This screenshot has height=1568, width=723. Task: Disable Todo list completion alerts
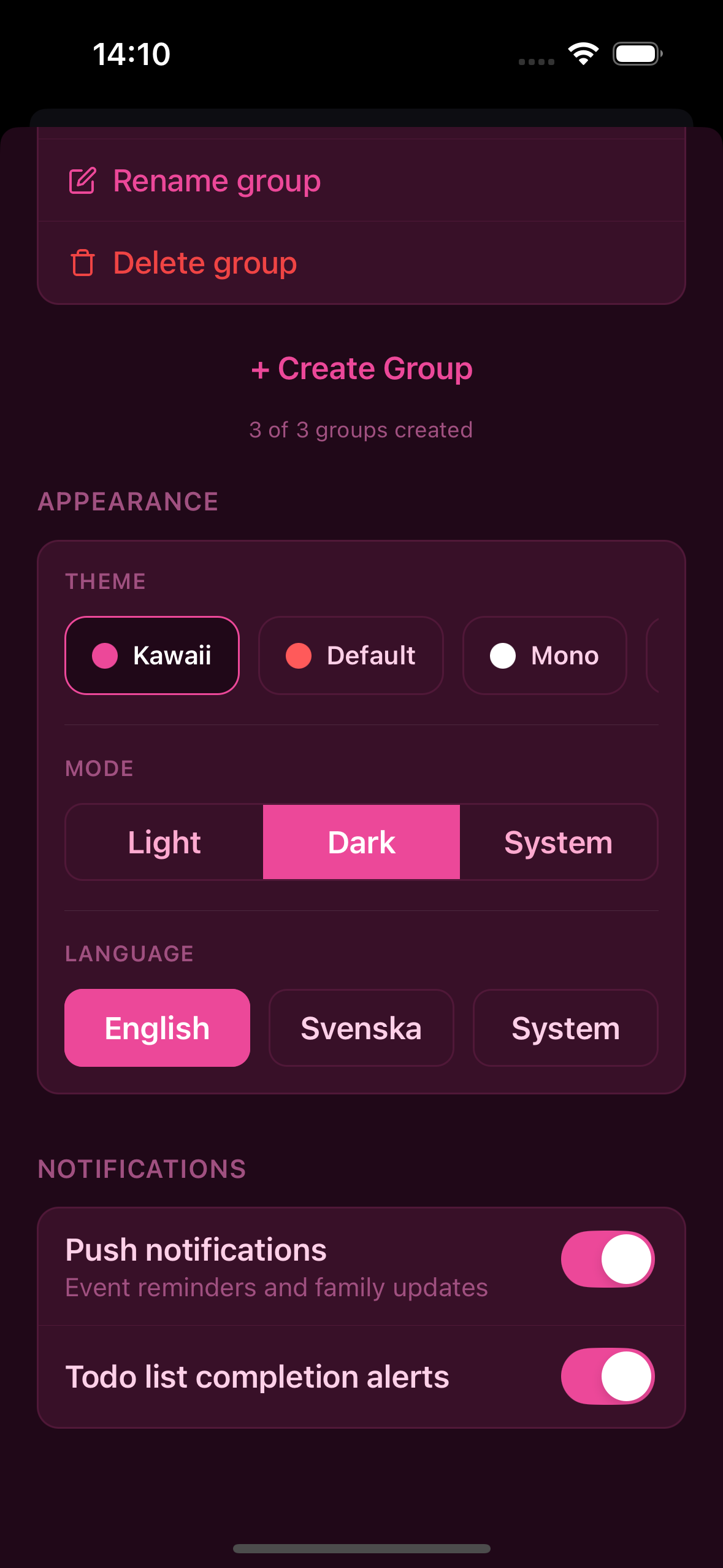click(607, 1376)
